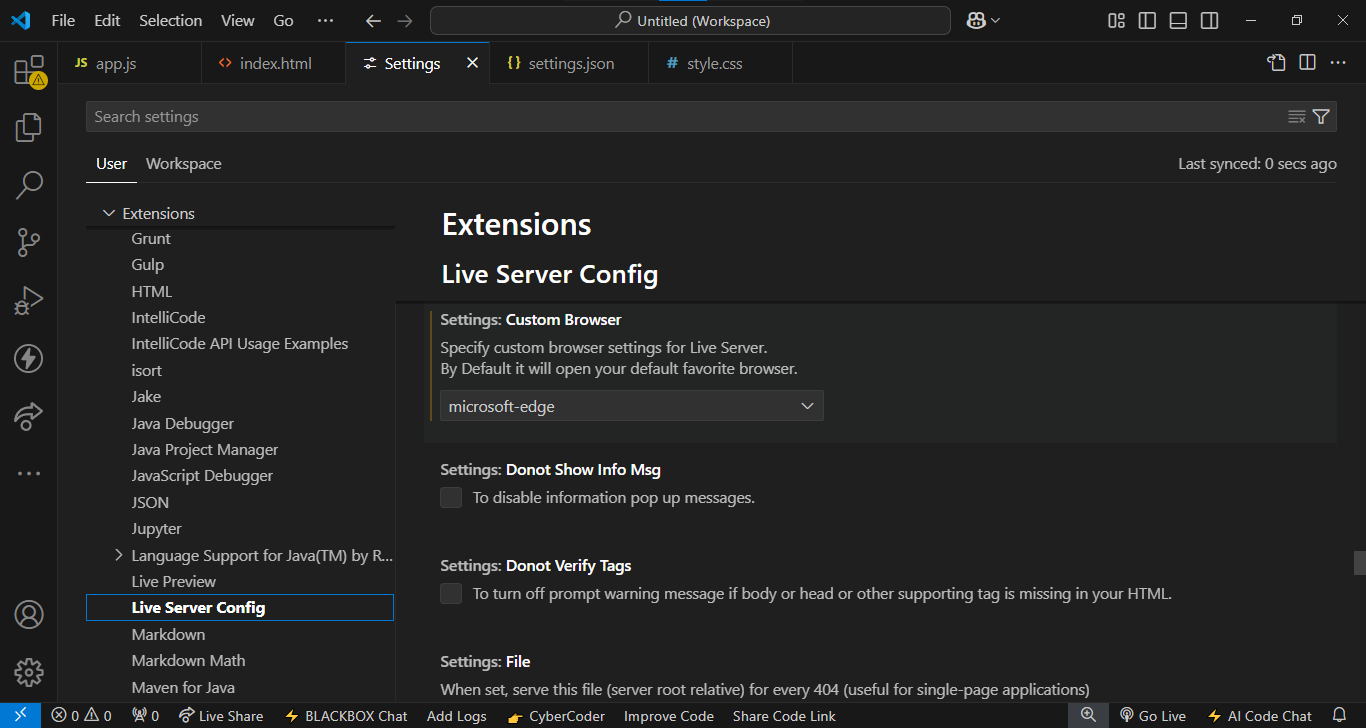Show errors and warnings count
Screen dimensions: 1366x728
point(82,716)
